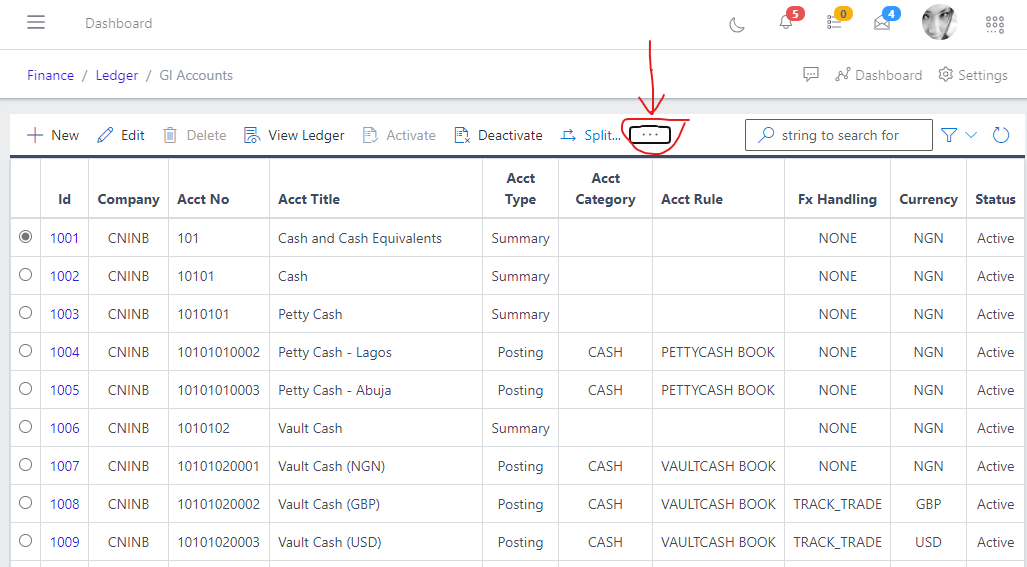1027x567 pixels.
Task: Open View Ledger for selected account
Action: point(294,135)
